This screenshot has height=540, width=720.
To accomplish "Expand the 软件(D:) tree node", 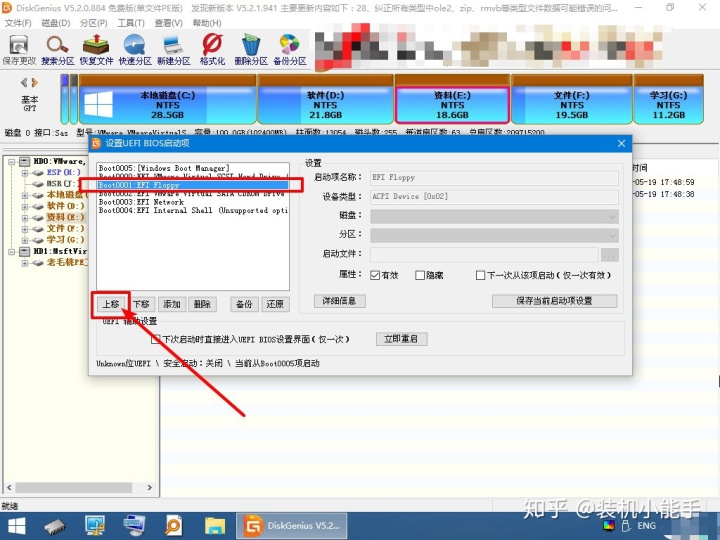I will coord(25,206).
